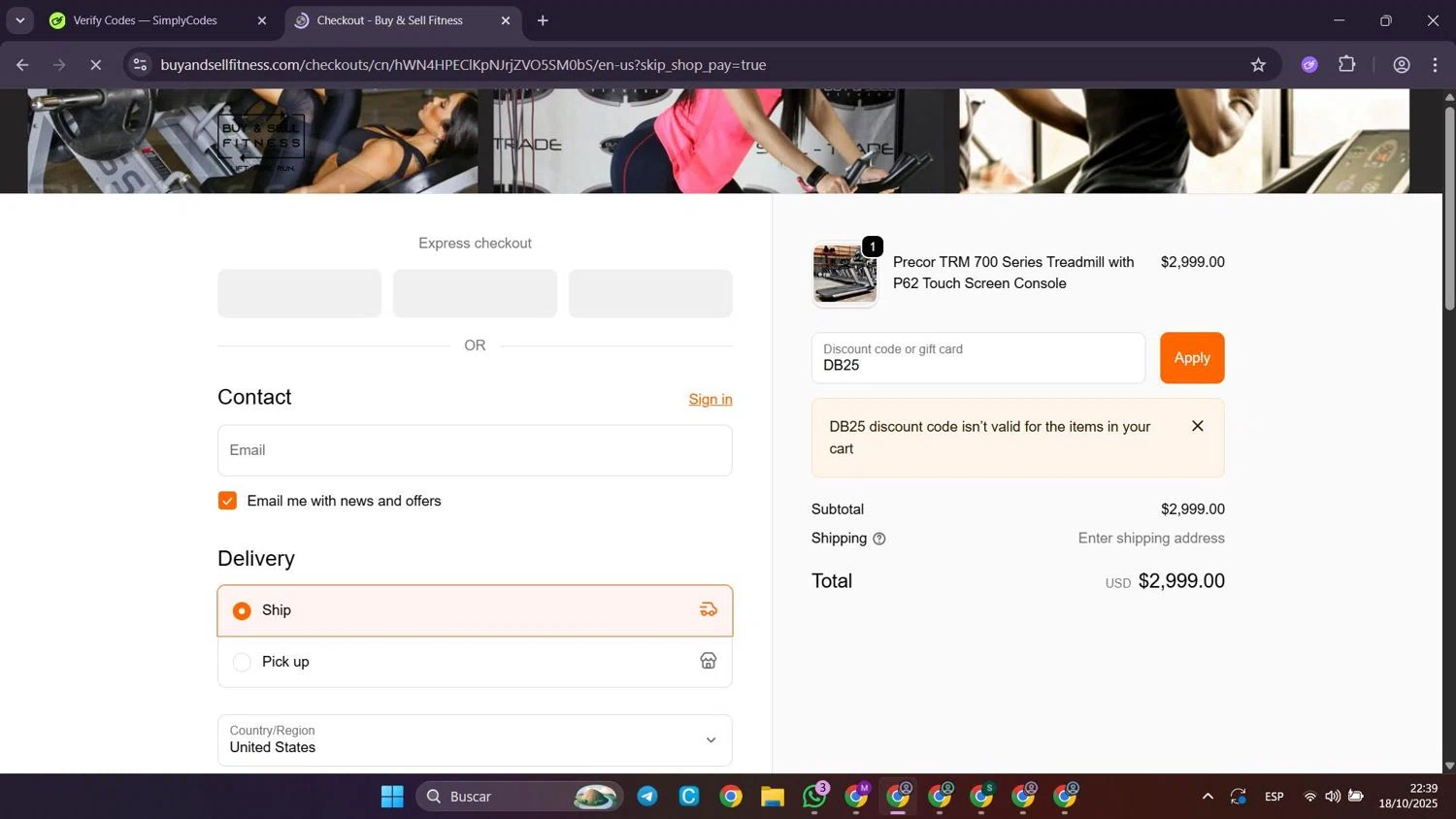
Task: Click the middle express checkout button placeholder
Action: point(475,293)
